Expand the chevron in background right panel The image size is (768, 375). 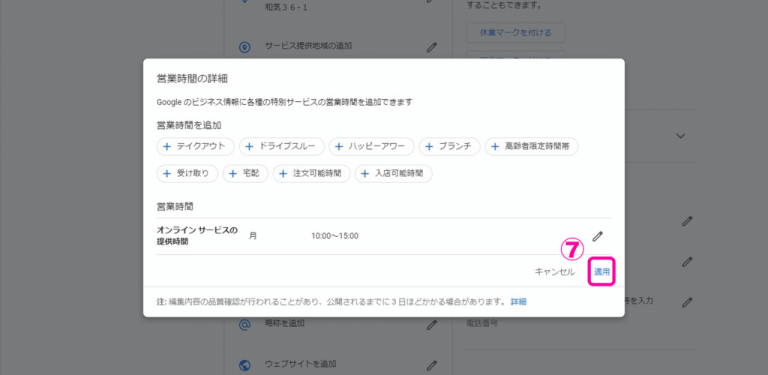680,136
